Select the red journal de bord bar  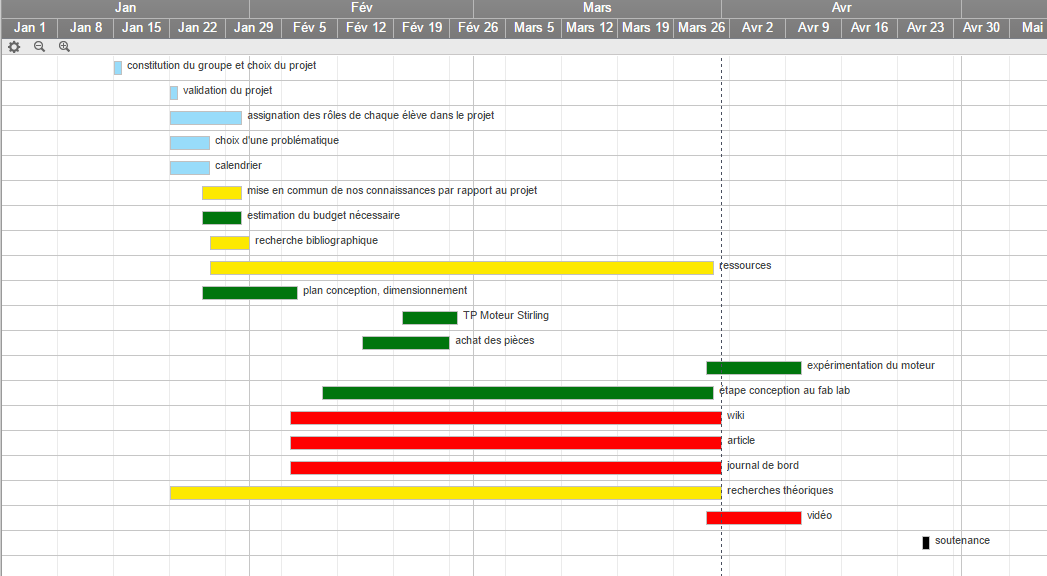point(505,467)
